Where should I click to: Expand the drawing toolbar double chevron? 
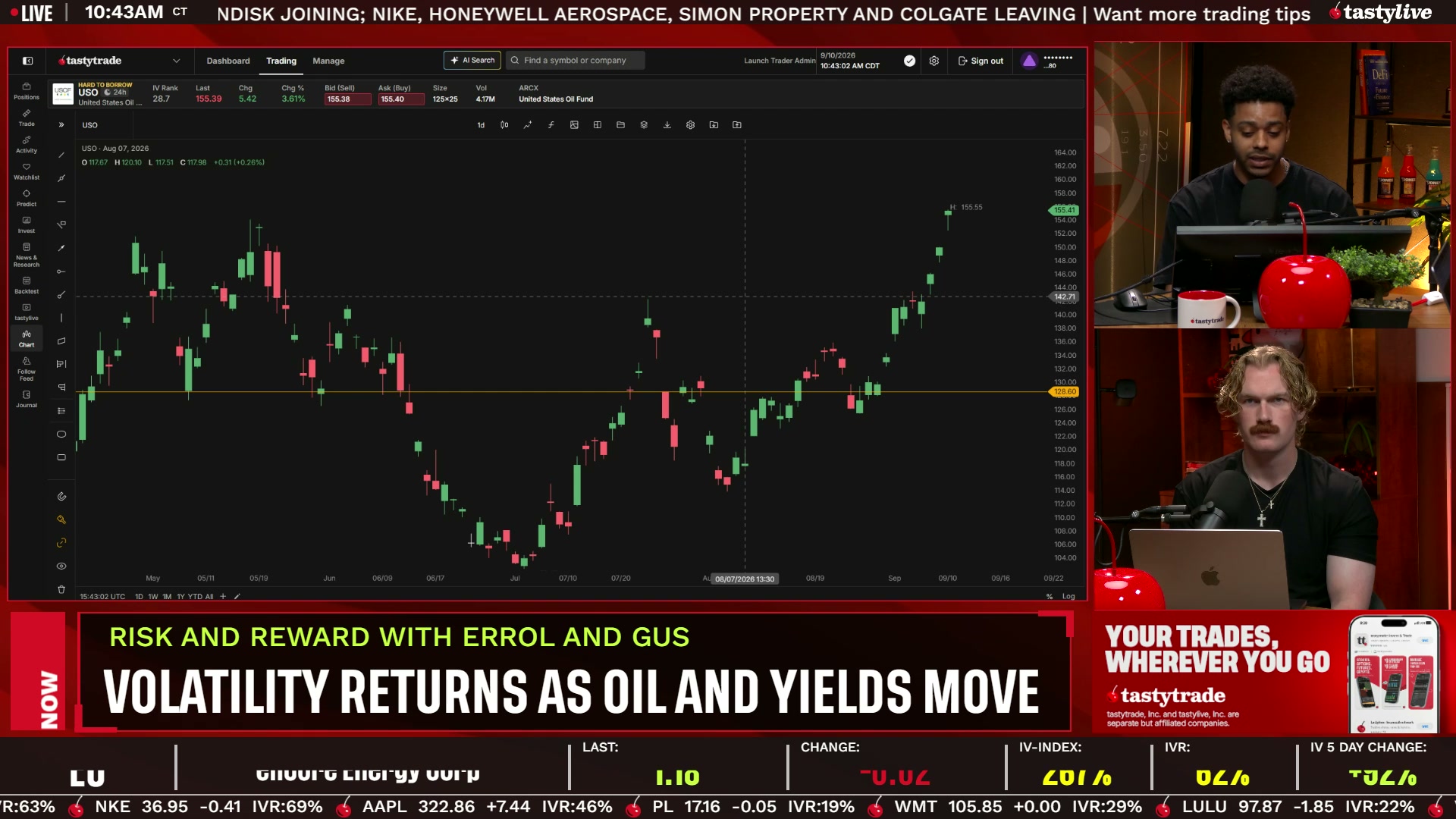pos(61,125)
